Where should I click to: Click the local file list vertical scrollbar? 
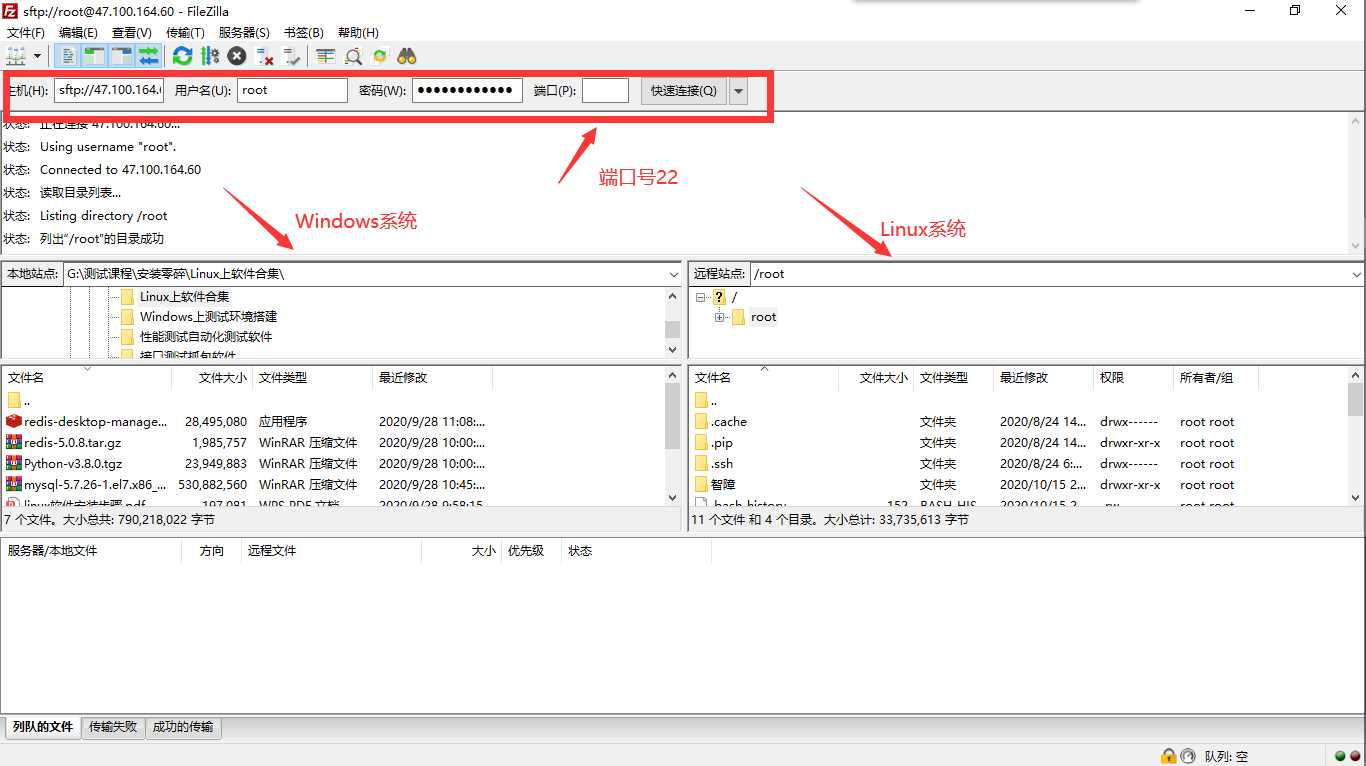(673, 436)
